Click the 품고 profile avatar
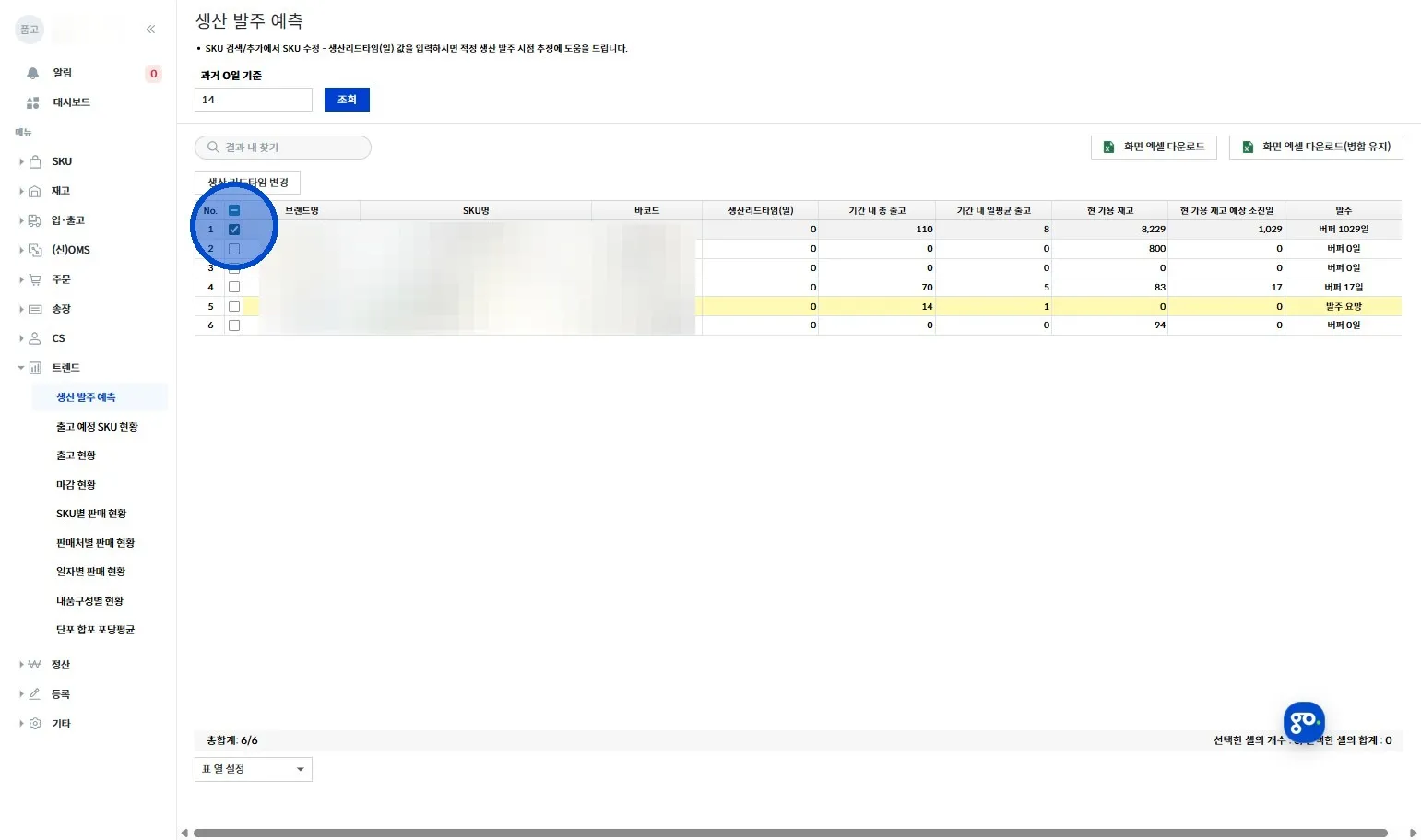This screenshot has width=1421, height=840. pyautogui.click(x=30, y=30)
